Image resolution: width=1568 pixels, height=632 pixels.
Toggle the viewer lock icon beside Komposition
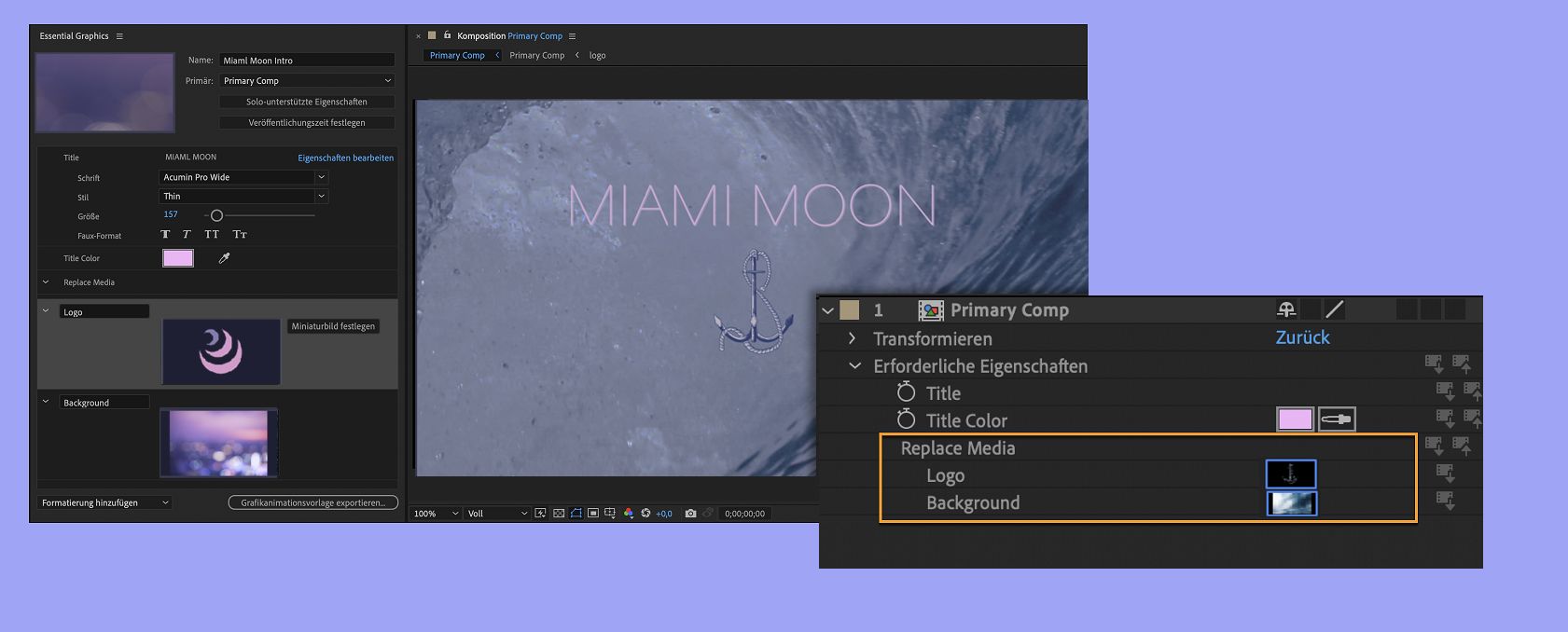447,35
